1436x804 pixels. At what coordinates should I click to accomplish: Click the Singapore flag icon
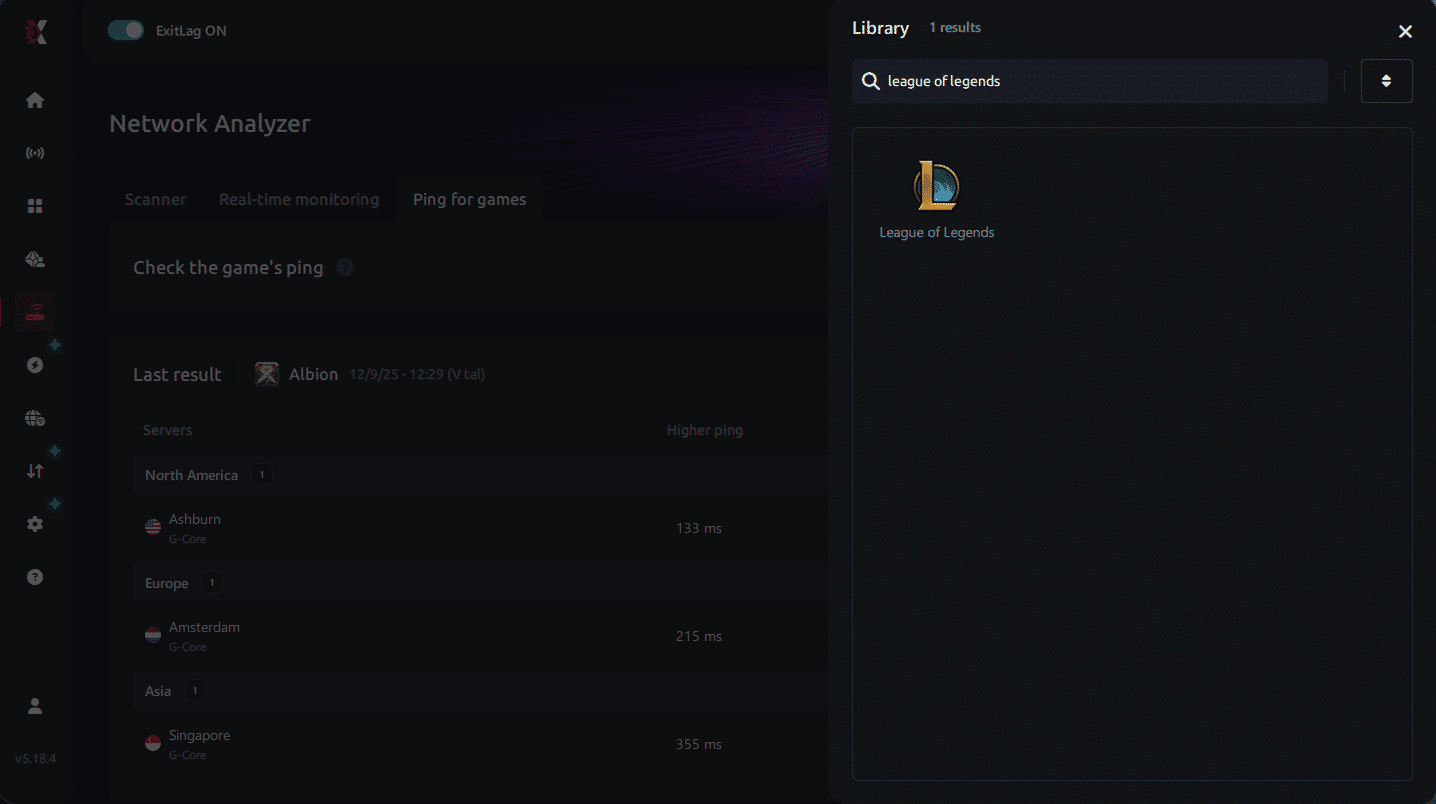pyautogui.click(x=153, y=743)
